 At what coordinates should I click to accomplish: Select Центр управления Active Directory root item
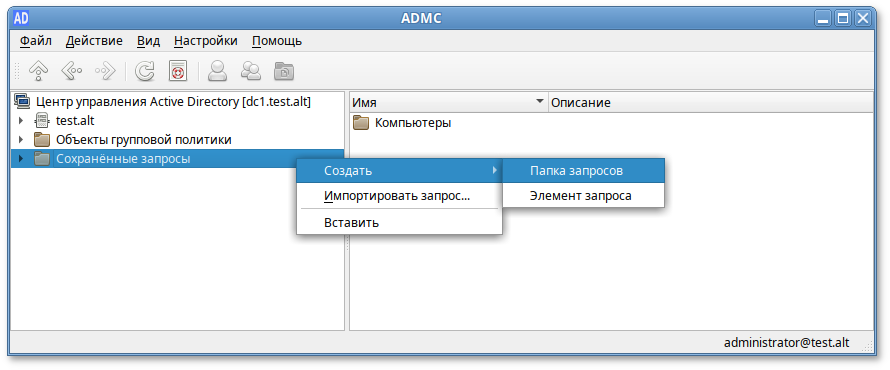[x=173, y=102]
